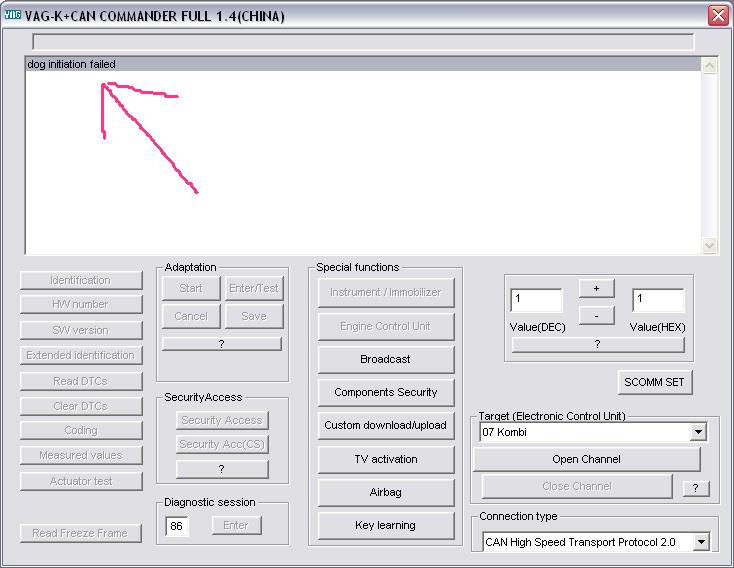The width and height of the screenshot is (734, 568).
Task: Open value converter help question mark
Action: [x=598, y=345]
